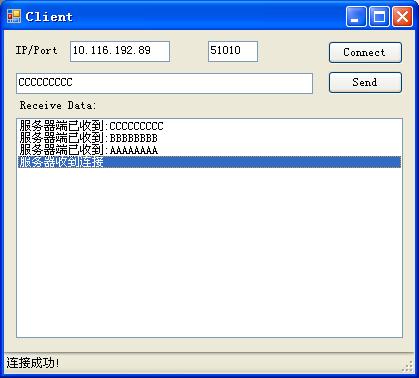Click the Connect button
Viewport: 419px width, 378px height.
point(365,52)
